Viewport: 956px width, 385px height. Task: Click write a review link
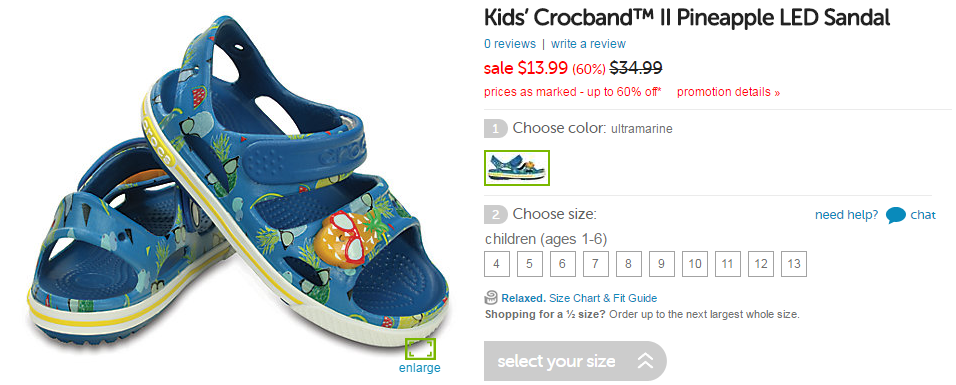tap(588, 44)
